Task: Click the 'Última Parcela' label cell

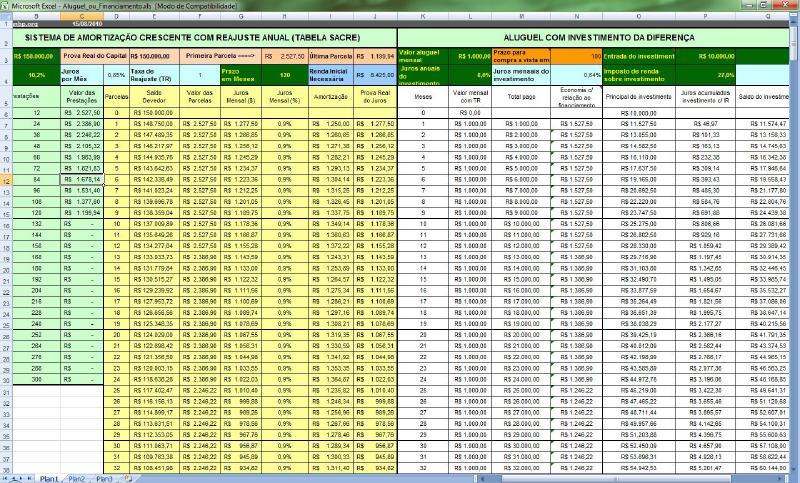Action: 331,56
